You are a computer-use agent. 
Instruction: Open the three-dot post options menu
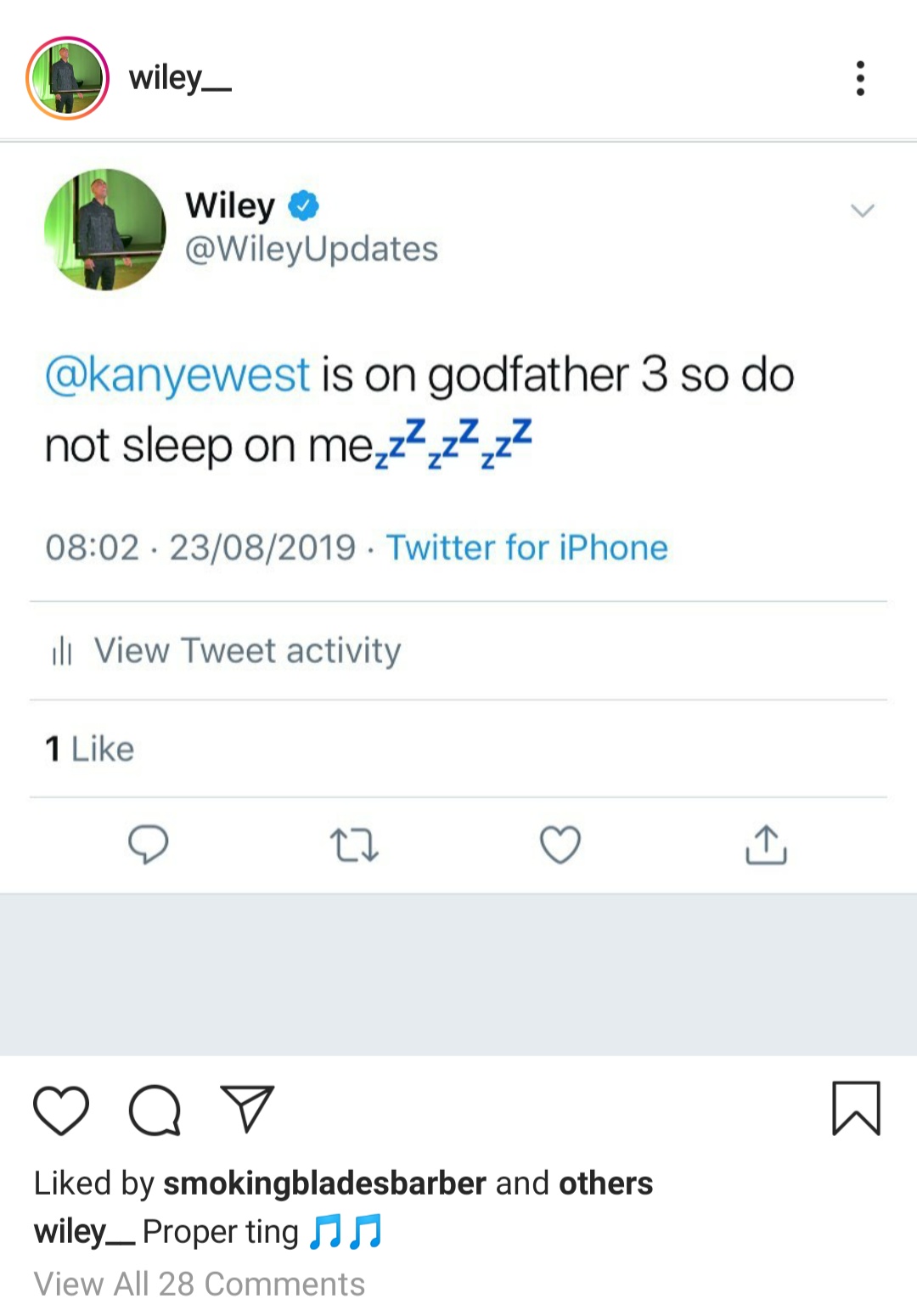point(860,78)
